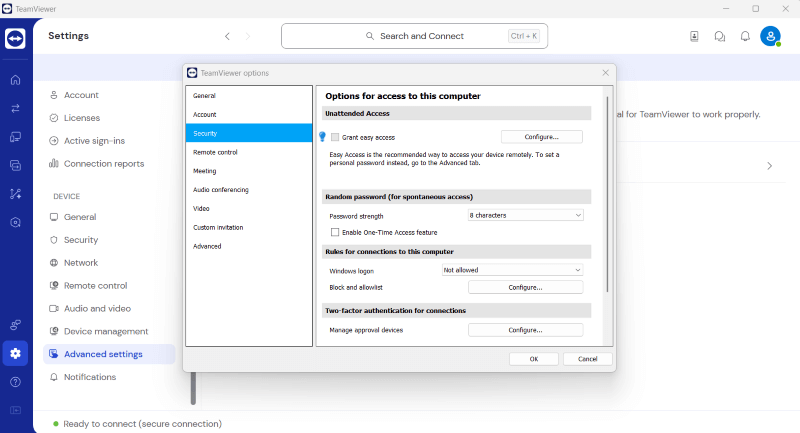Select Audio conferencing in options list
800x433 pixels.
click(x=249, y=190)
